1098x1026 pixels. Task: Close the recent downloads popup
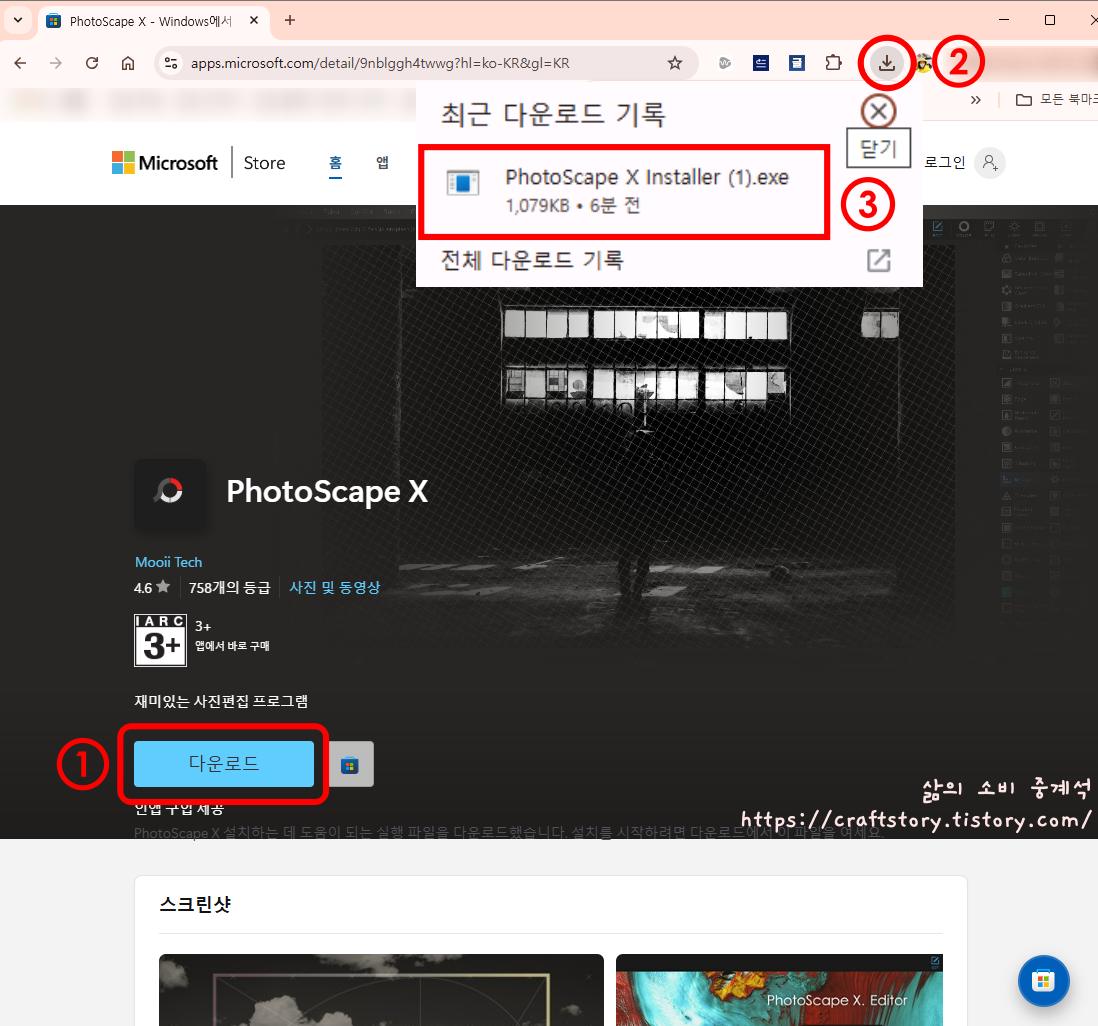point(878,111)
